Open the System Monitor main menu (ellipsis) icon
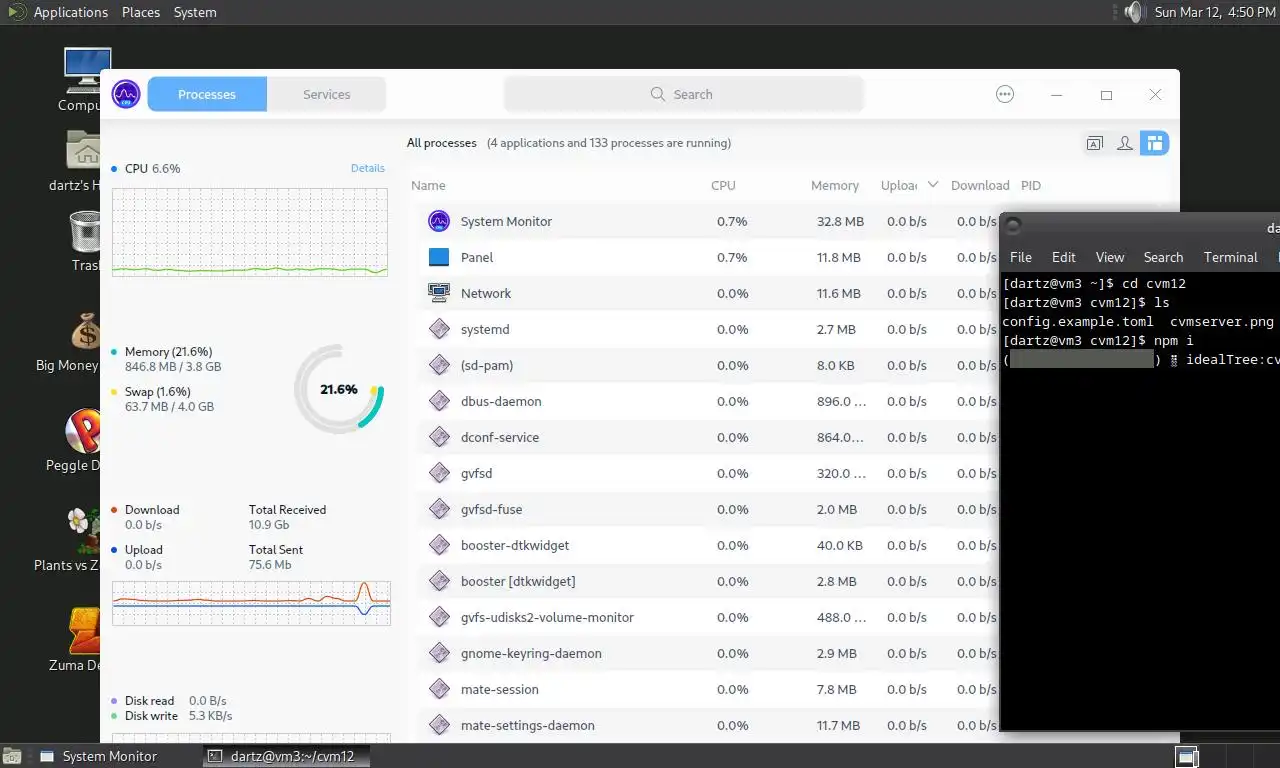 point(1005,94)
